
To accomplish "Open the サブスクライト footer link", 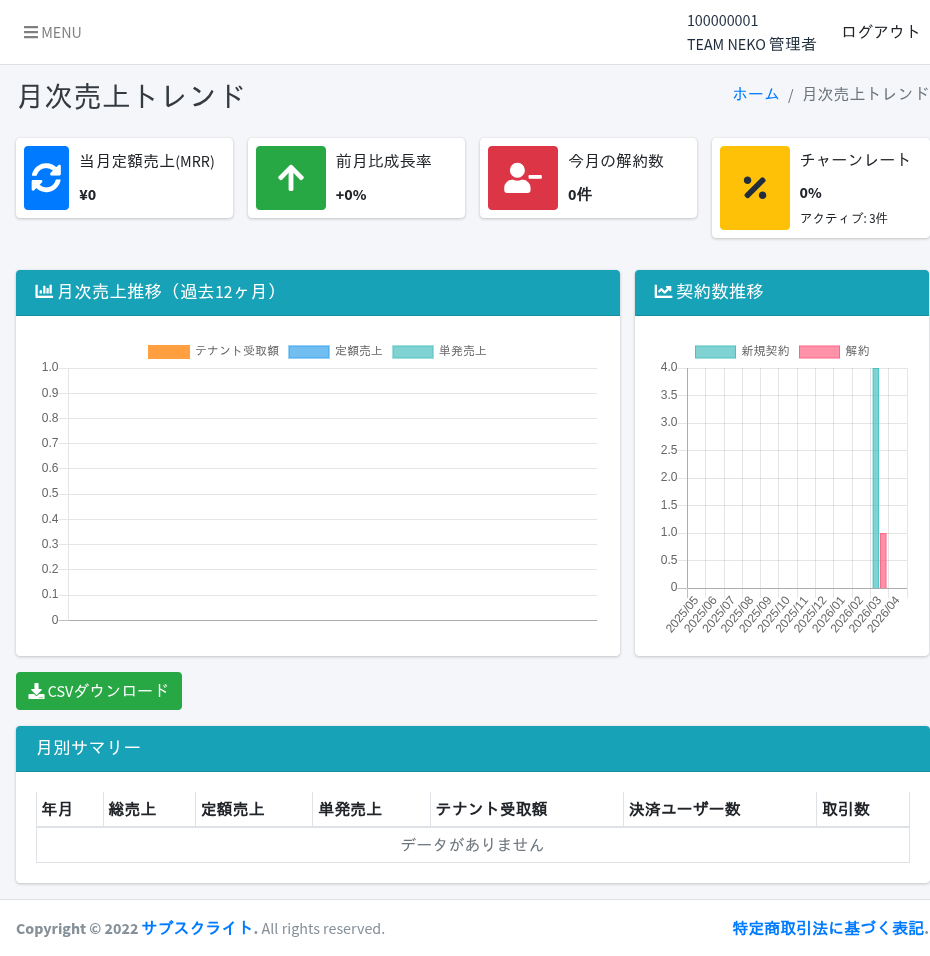I will tap(197, 928).
